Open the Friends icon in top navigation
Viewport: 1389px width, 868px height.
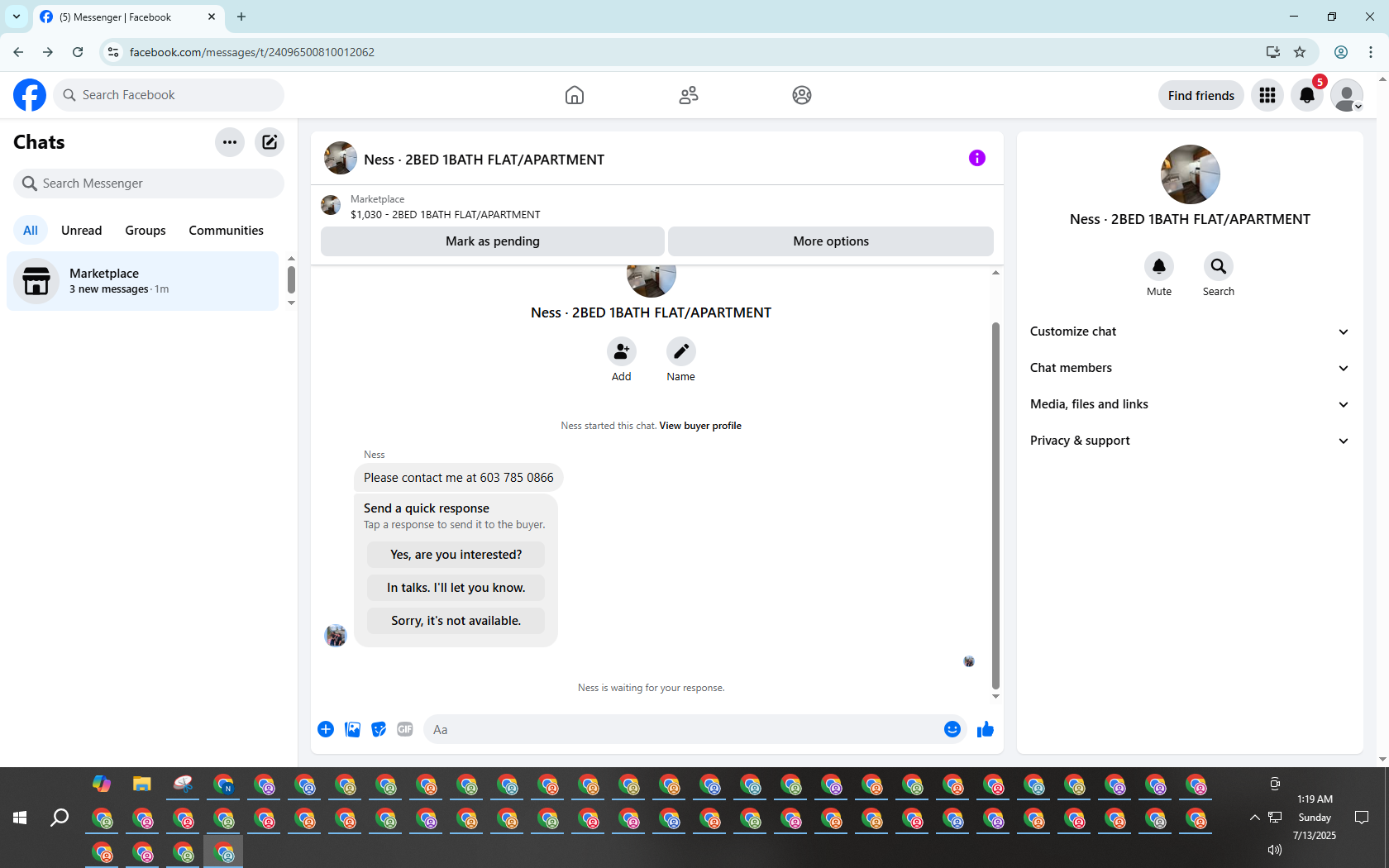(x=689, y=95)
